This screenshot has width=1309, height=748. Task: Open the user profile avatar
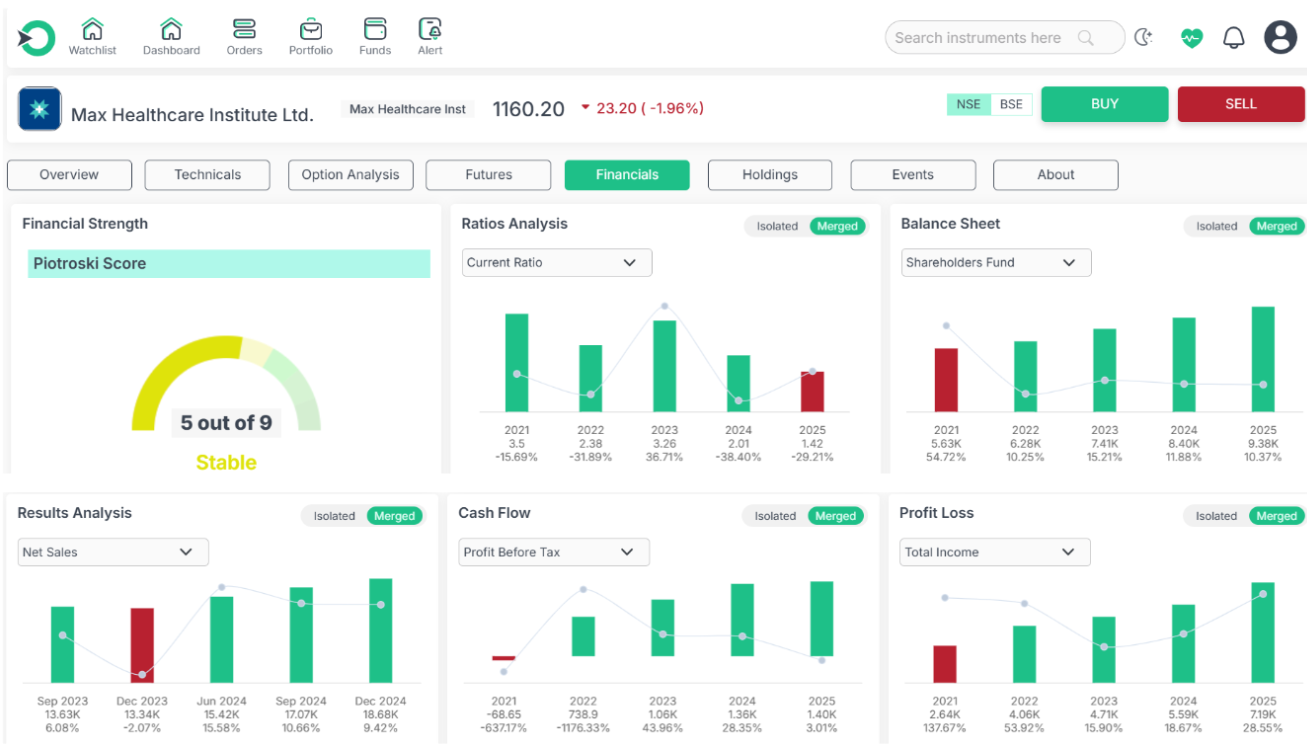point(1280,38)
